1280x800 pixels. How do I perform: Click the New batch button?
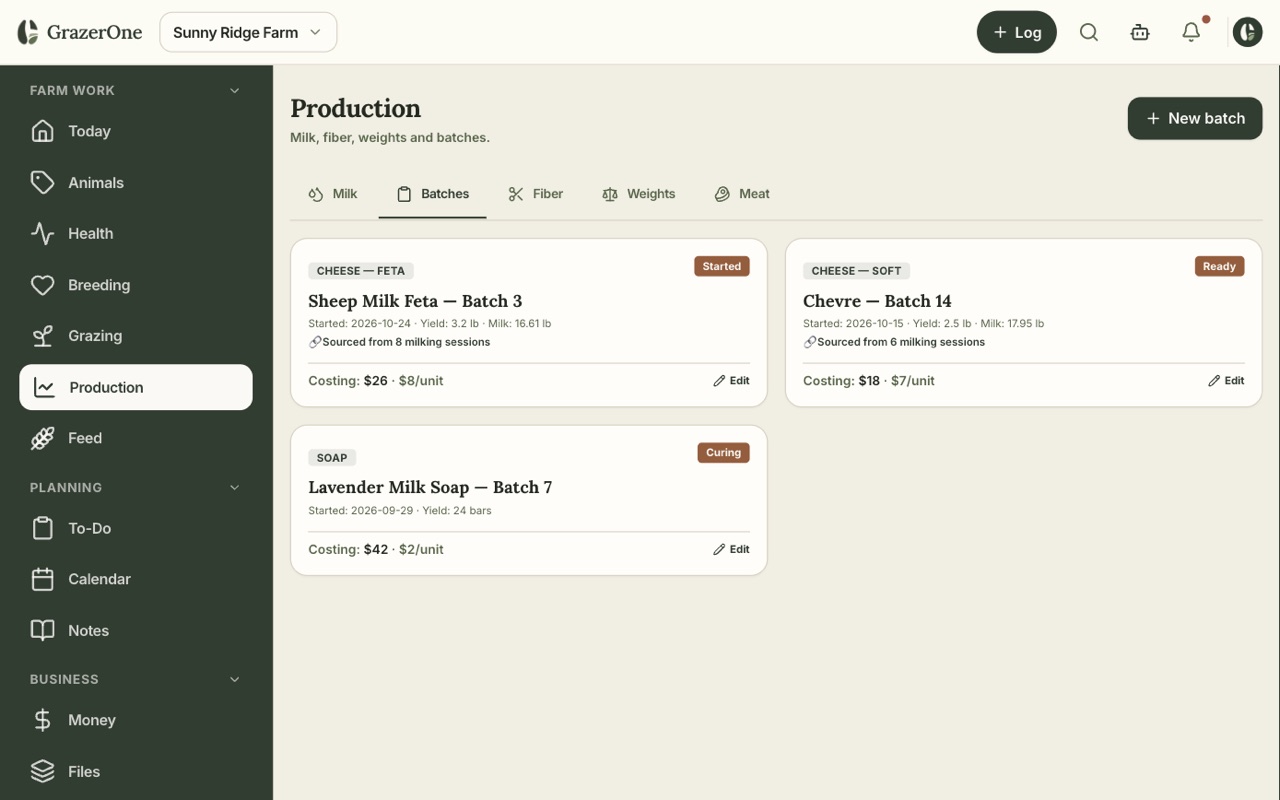[1195, 118]
